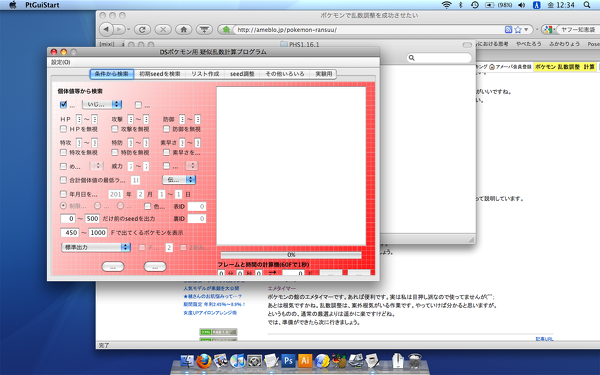Enable the 防御を無視 checkbox

166,129
